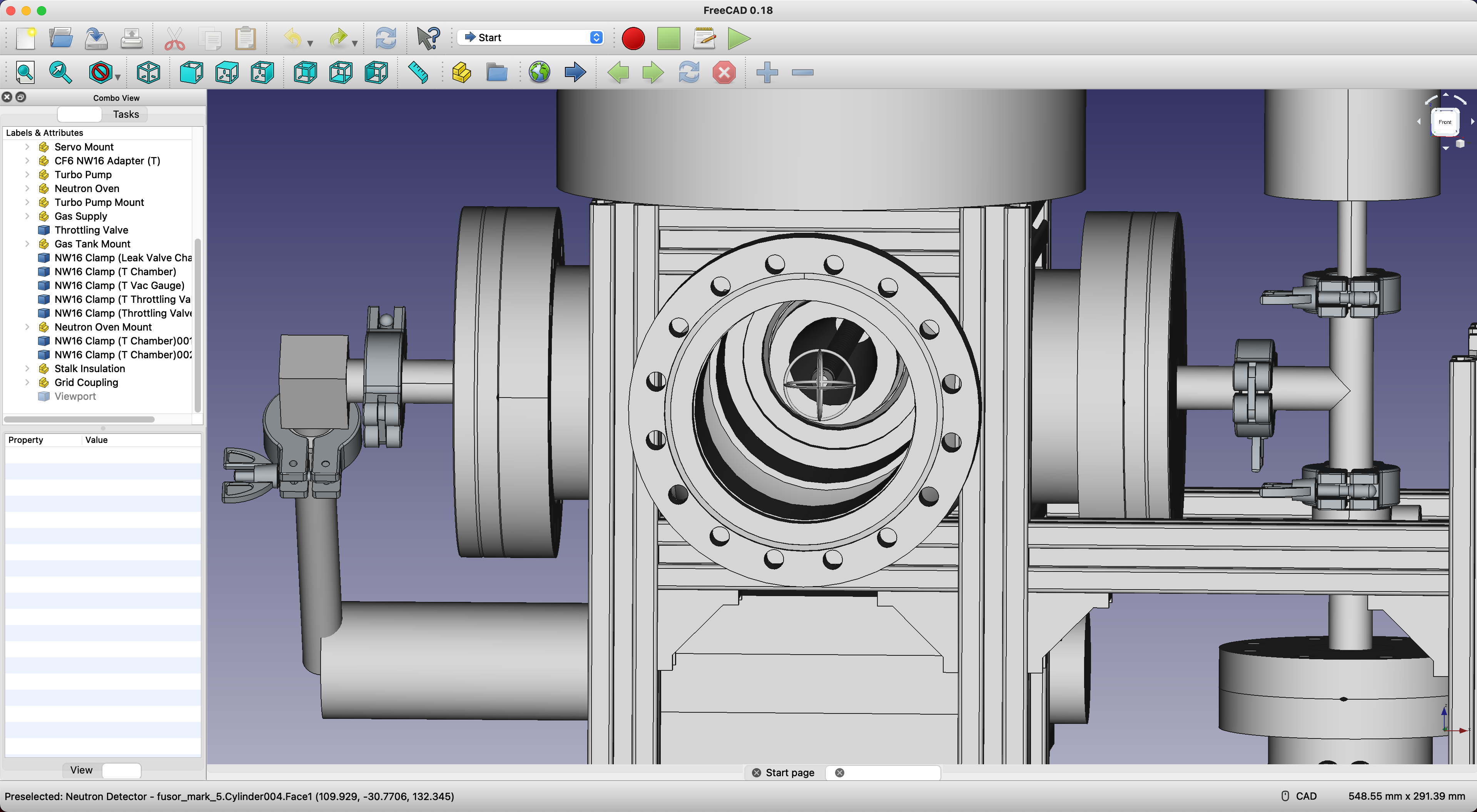Go to previous page green arrow
1477x812 pixels.
tap(618, 72)
